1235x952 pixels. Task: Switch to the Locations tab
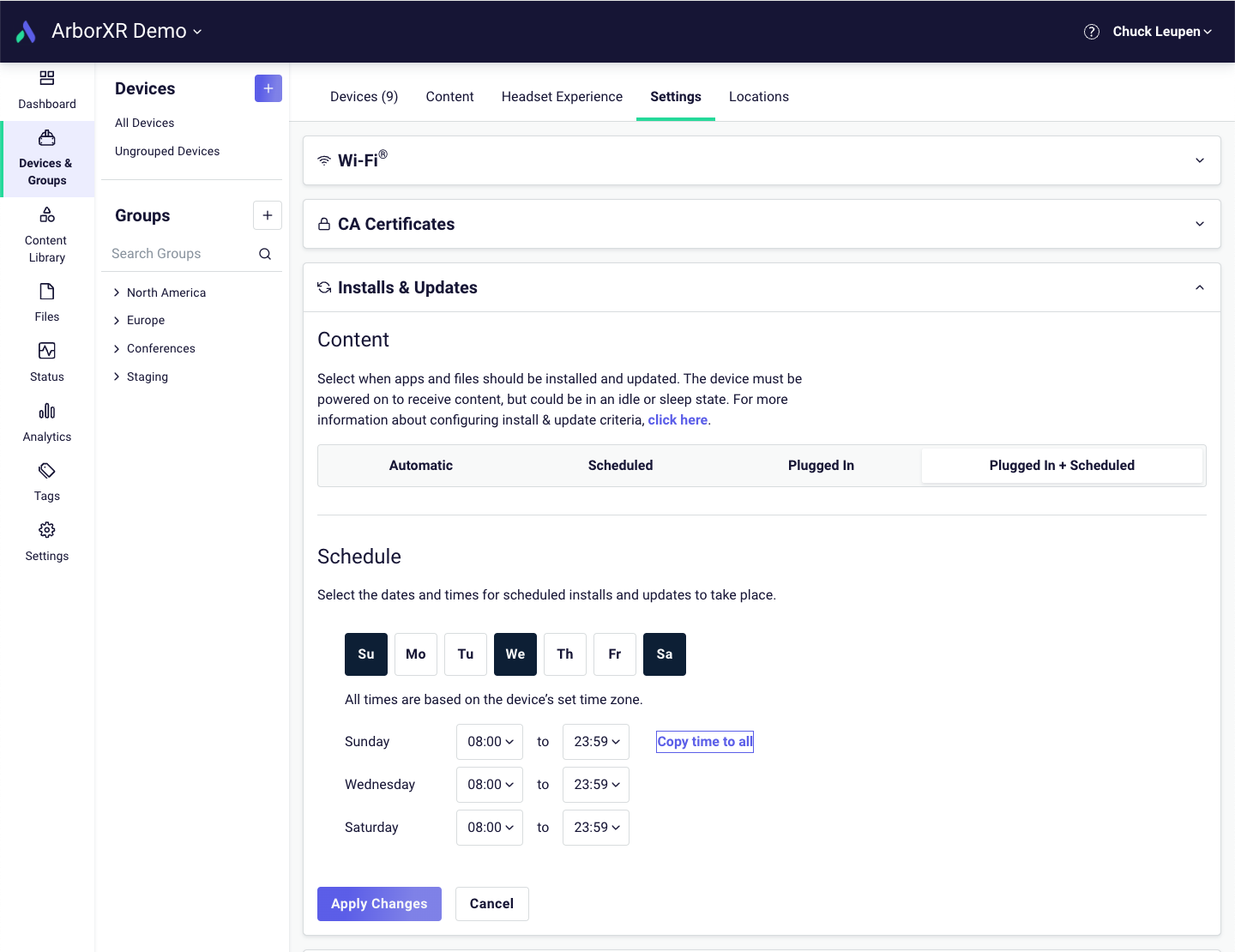(758, 97)
